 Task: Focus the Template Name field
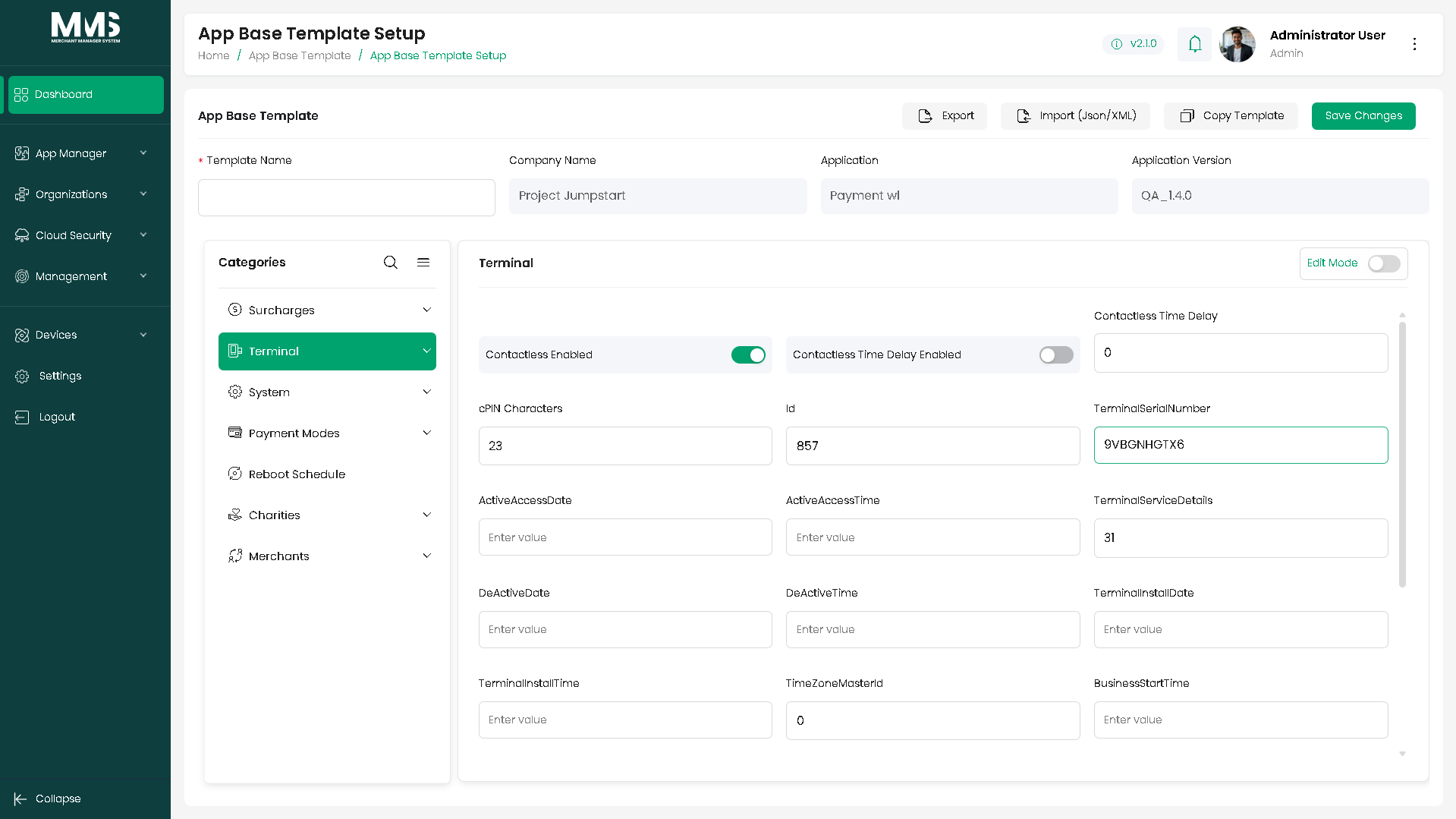point(347,197)
